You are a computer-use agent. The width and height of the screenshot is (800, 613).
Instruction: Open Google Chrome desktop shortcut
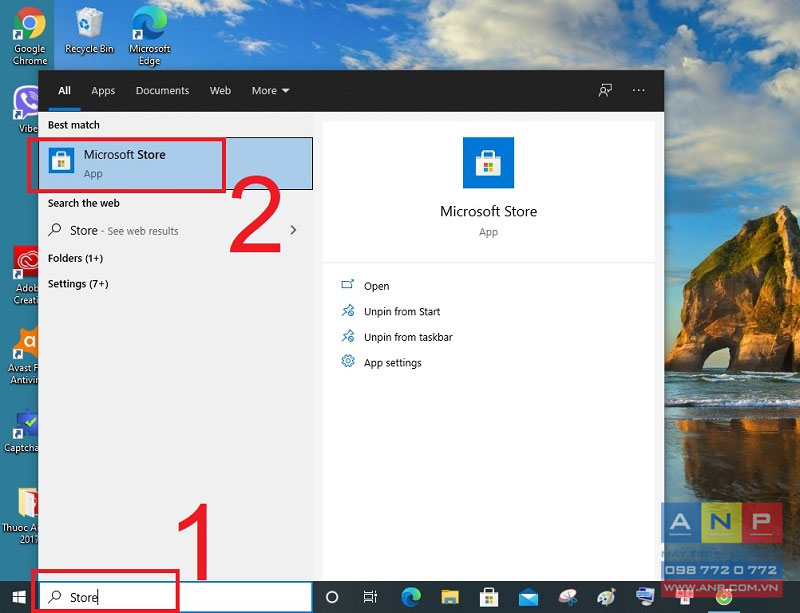30,37
